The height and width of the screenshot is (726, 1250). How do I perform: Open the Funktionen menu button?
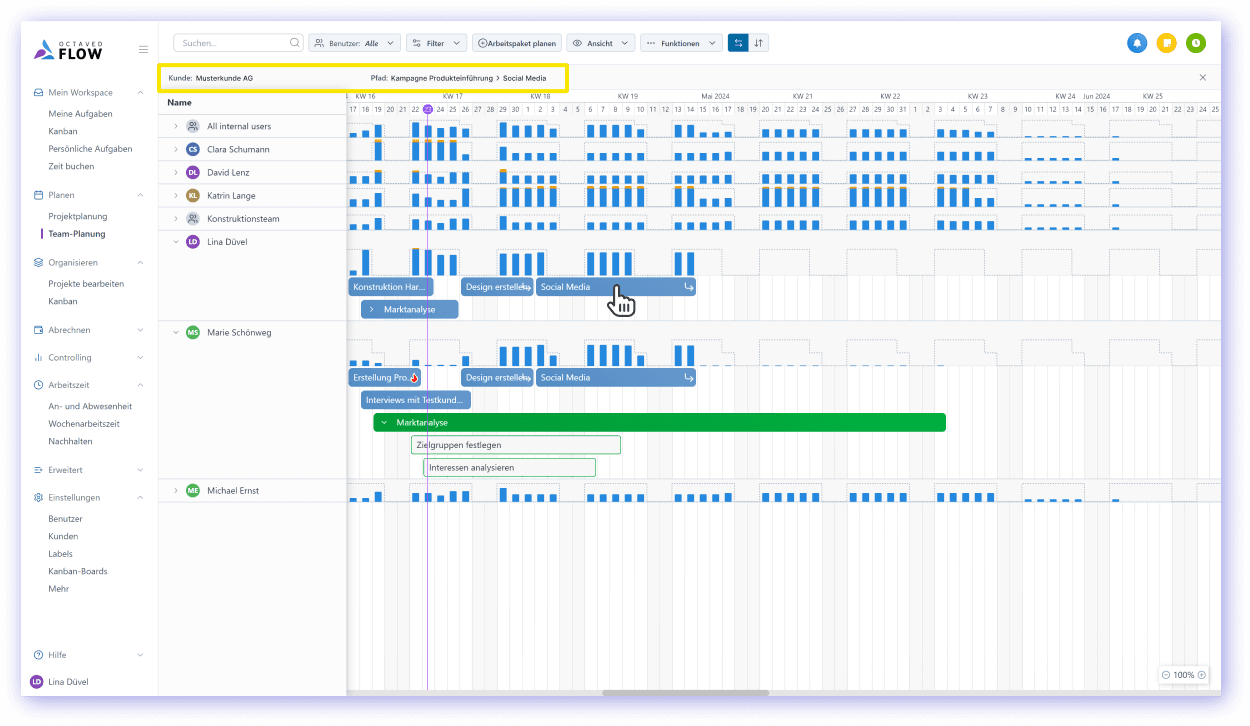pyautogui.click(x=681, y=43)
